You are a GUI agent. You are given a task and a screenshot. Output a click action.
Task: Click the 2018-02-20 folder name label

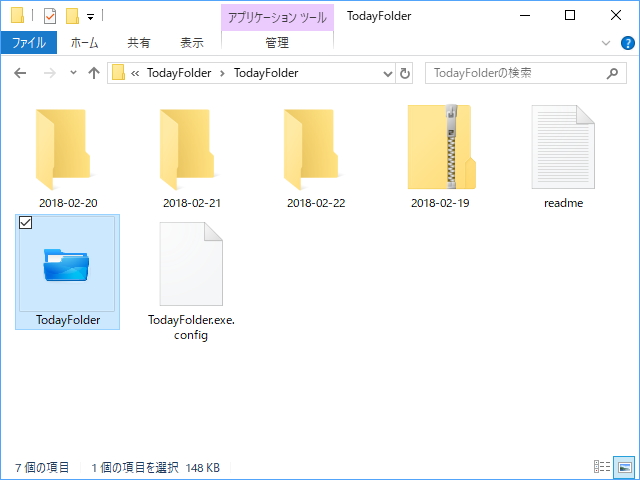point(68,203)
